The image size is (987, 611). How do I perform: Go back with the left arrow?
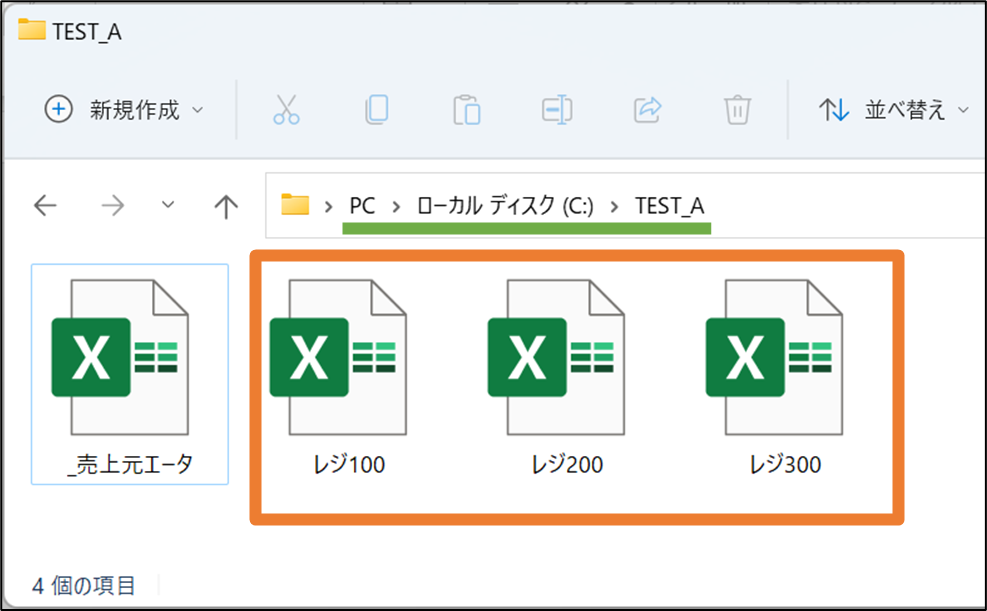[45, 205]
